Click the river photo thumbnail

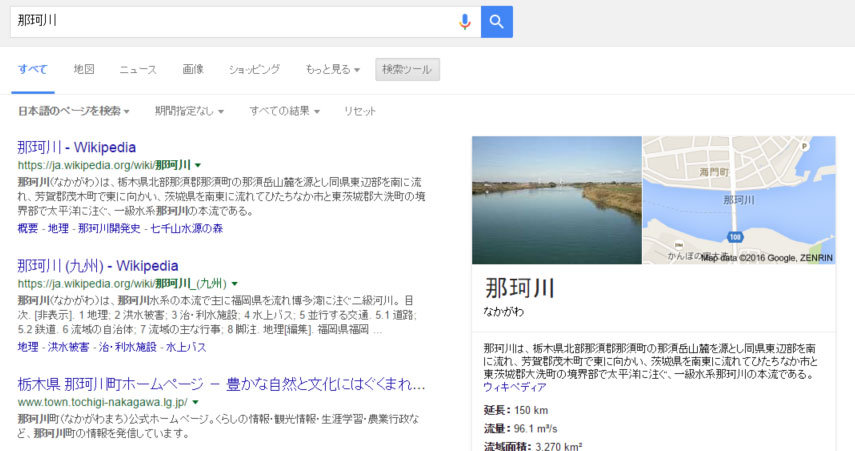pyautogui.click(x=557, y=200)
